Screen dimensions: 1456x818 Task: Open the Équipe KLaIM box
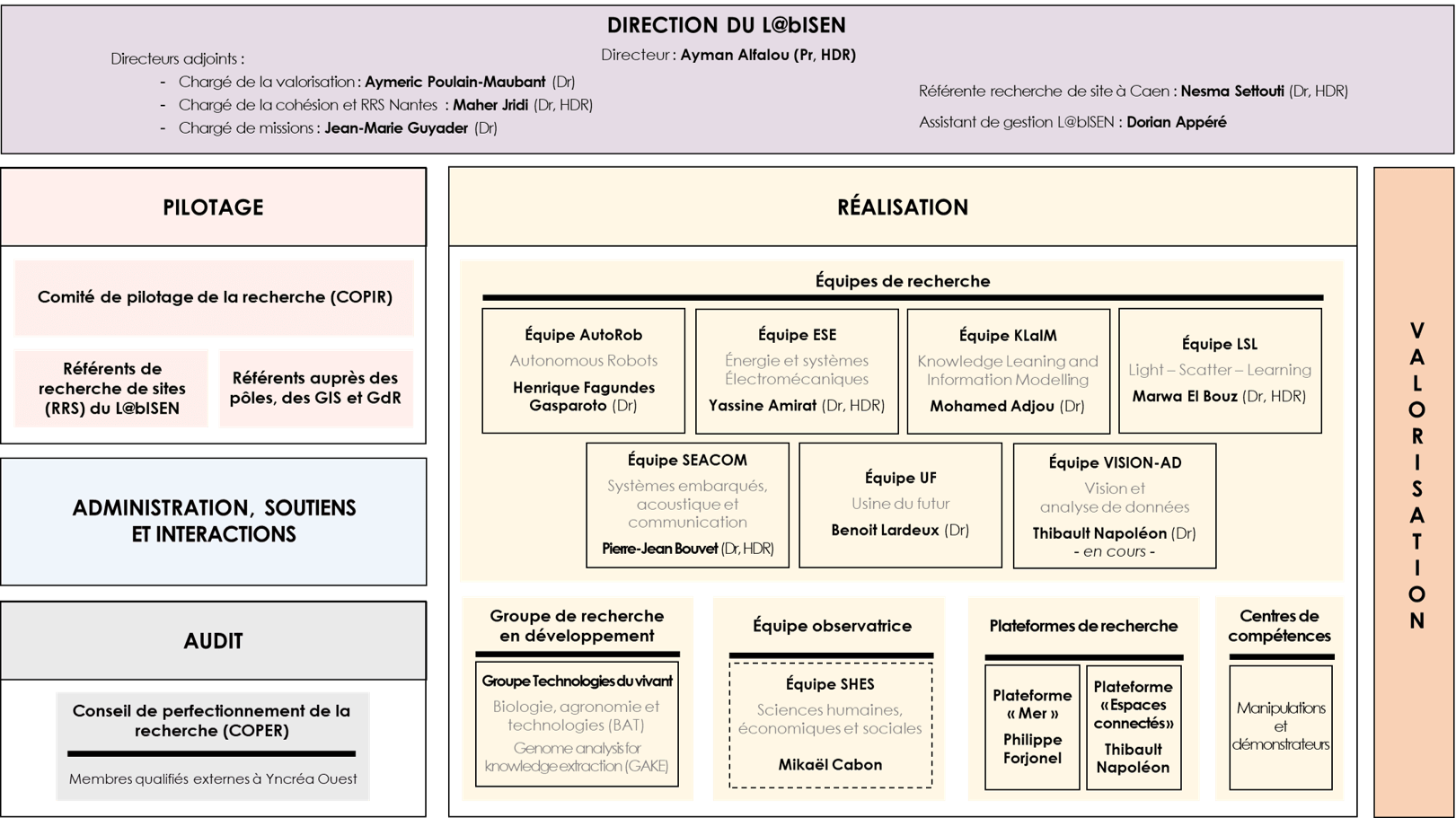click(1008, 371)
